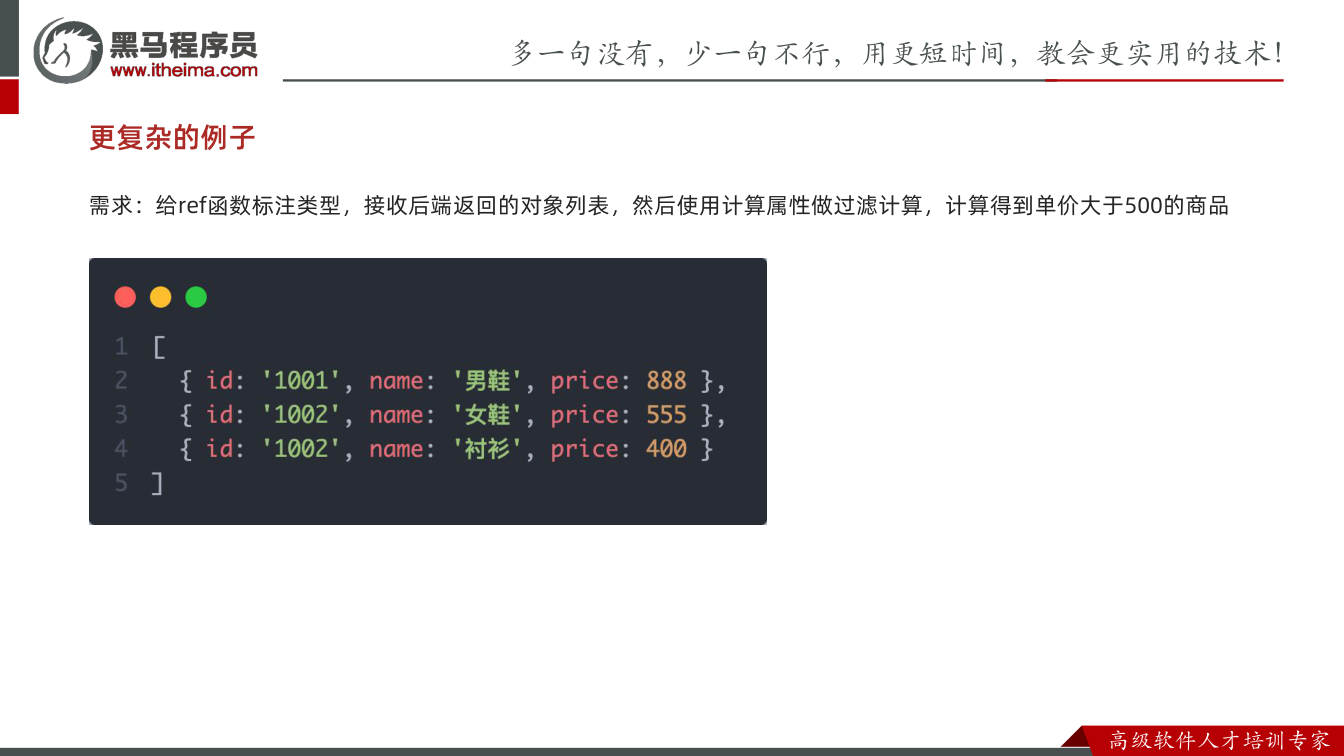Screen dimensions: 1344x756
Task: Select the name value '衬衫'
Action: pos(487,449)
